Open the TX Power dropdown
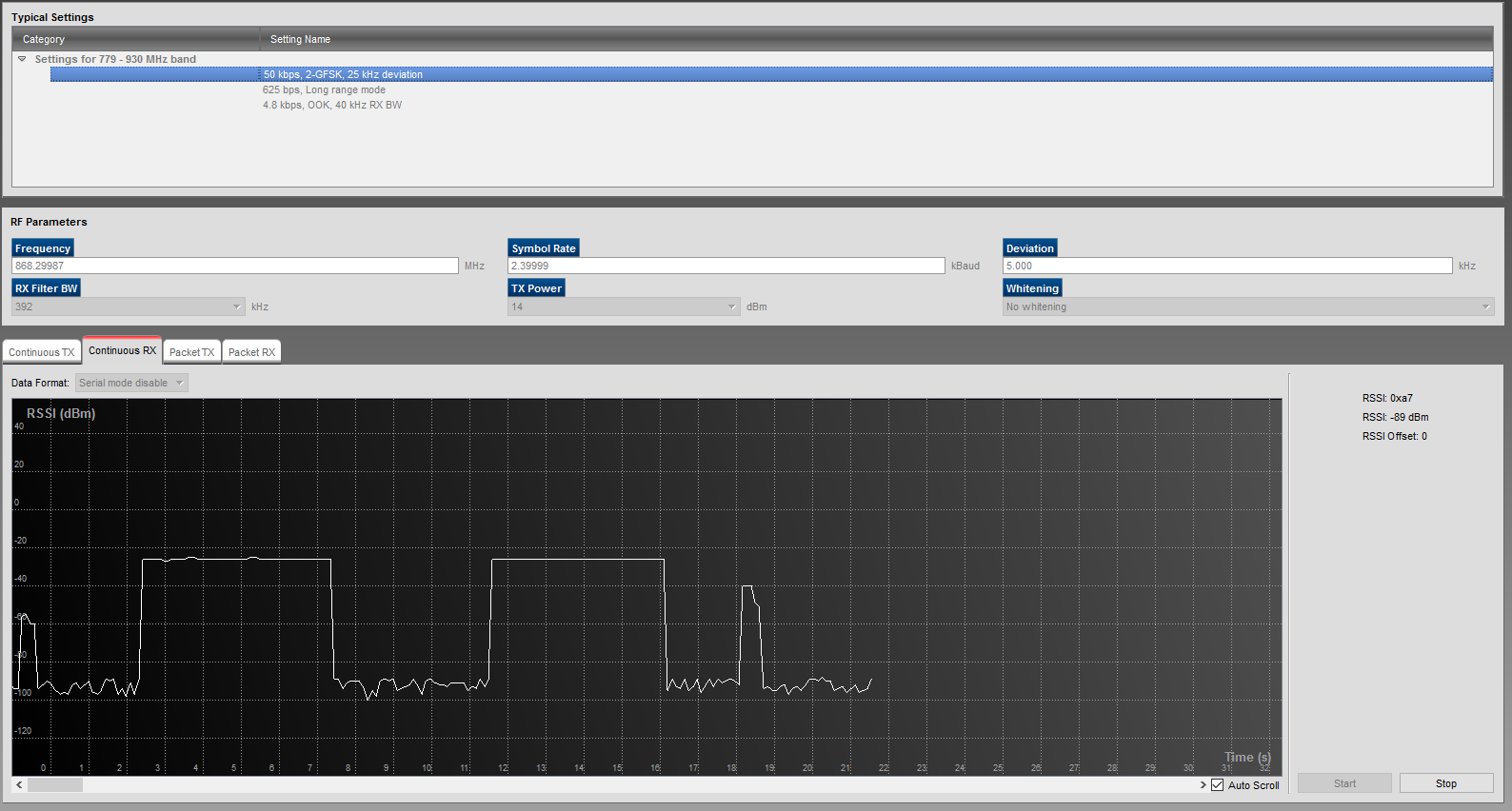 click(x=624, y=307)
